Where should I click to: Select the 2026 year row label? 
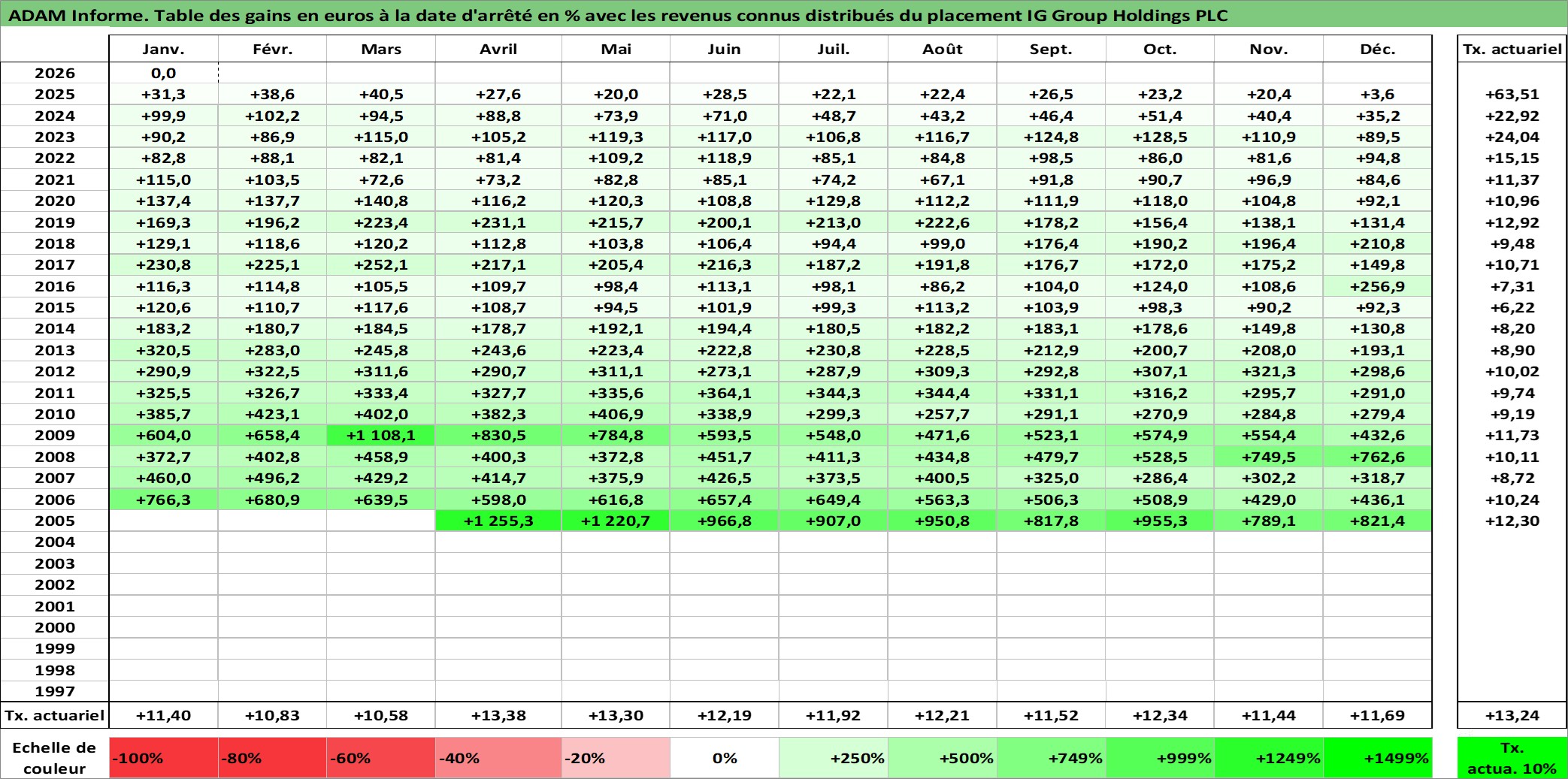(x=55, y=73)
